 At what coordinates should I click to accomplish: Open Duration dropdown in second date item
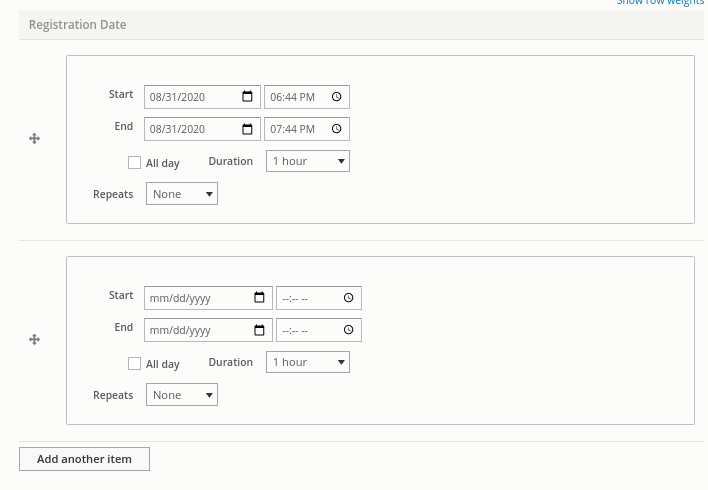pos(308,362)
